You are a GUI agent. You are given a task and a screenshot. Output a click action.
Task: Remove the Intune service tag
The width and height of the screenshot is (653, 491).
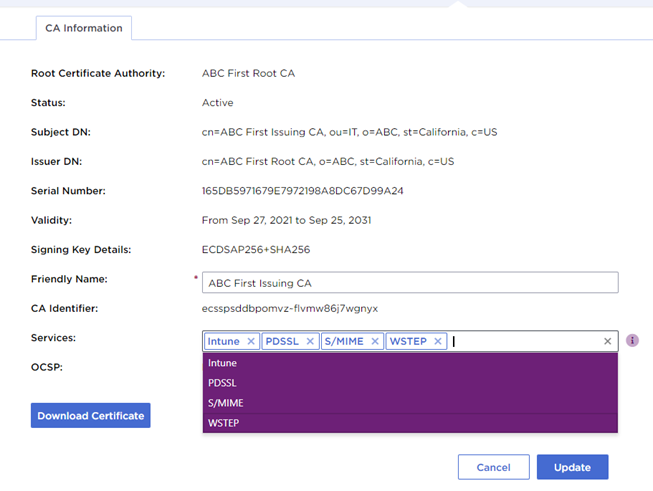pos(251,342)
